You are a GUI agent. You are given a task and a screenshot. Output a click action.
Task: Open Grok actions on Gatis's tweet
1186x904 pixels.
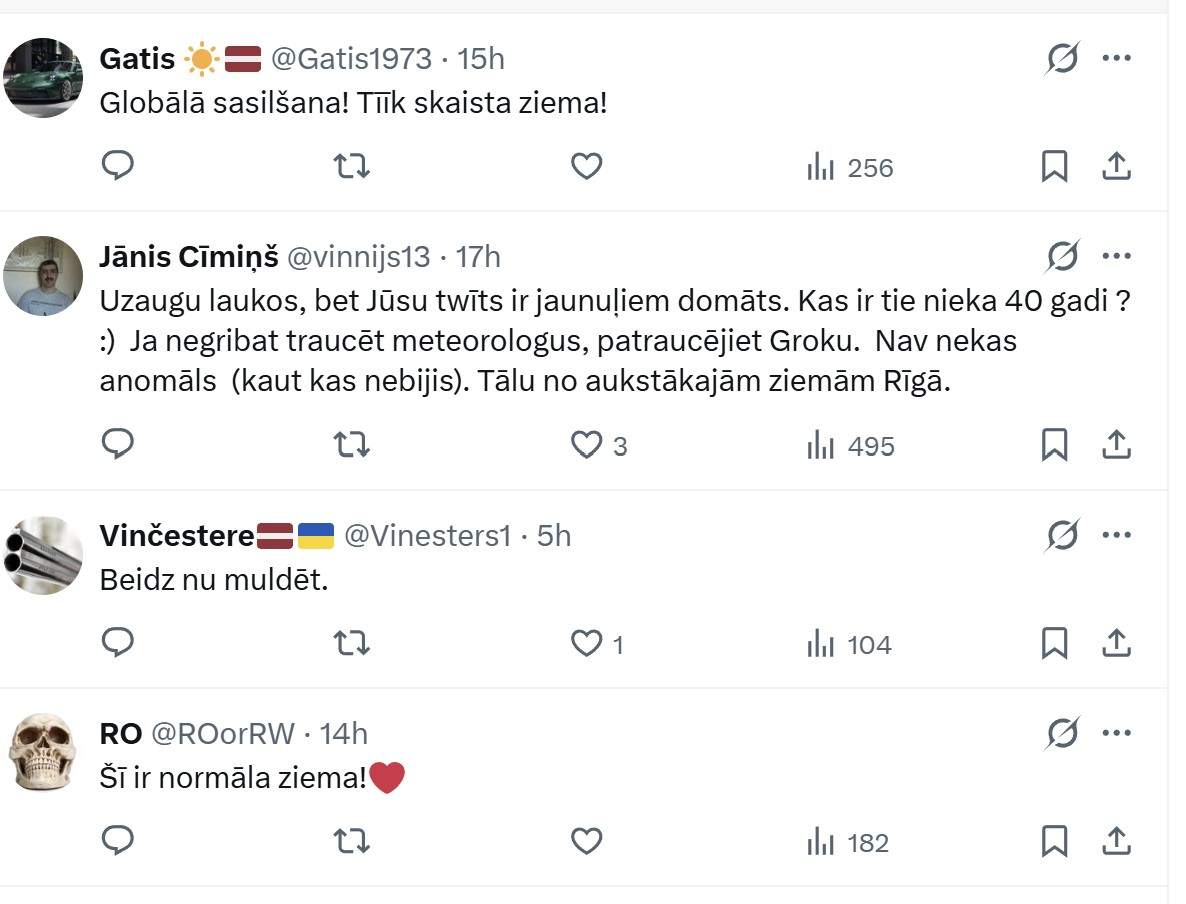point(1062,60)
